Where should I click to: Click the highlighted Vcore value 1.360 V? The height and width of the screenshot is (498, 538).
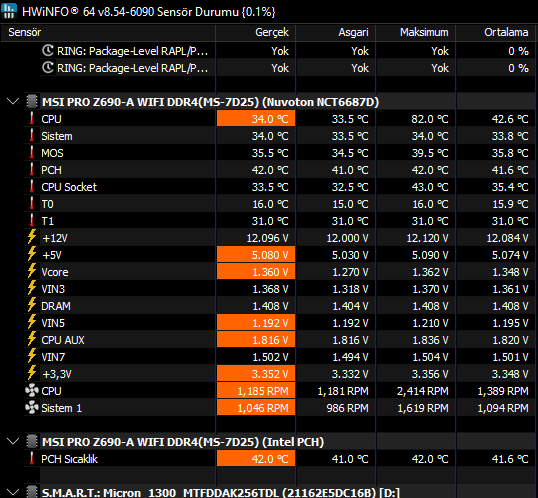coord(256,272)
